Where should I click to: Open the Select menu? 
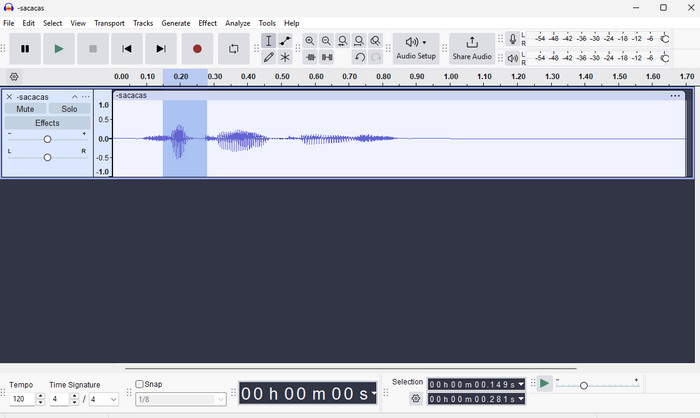point(52,23)
